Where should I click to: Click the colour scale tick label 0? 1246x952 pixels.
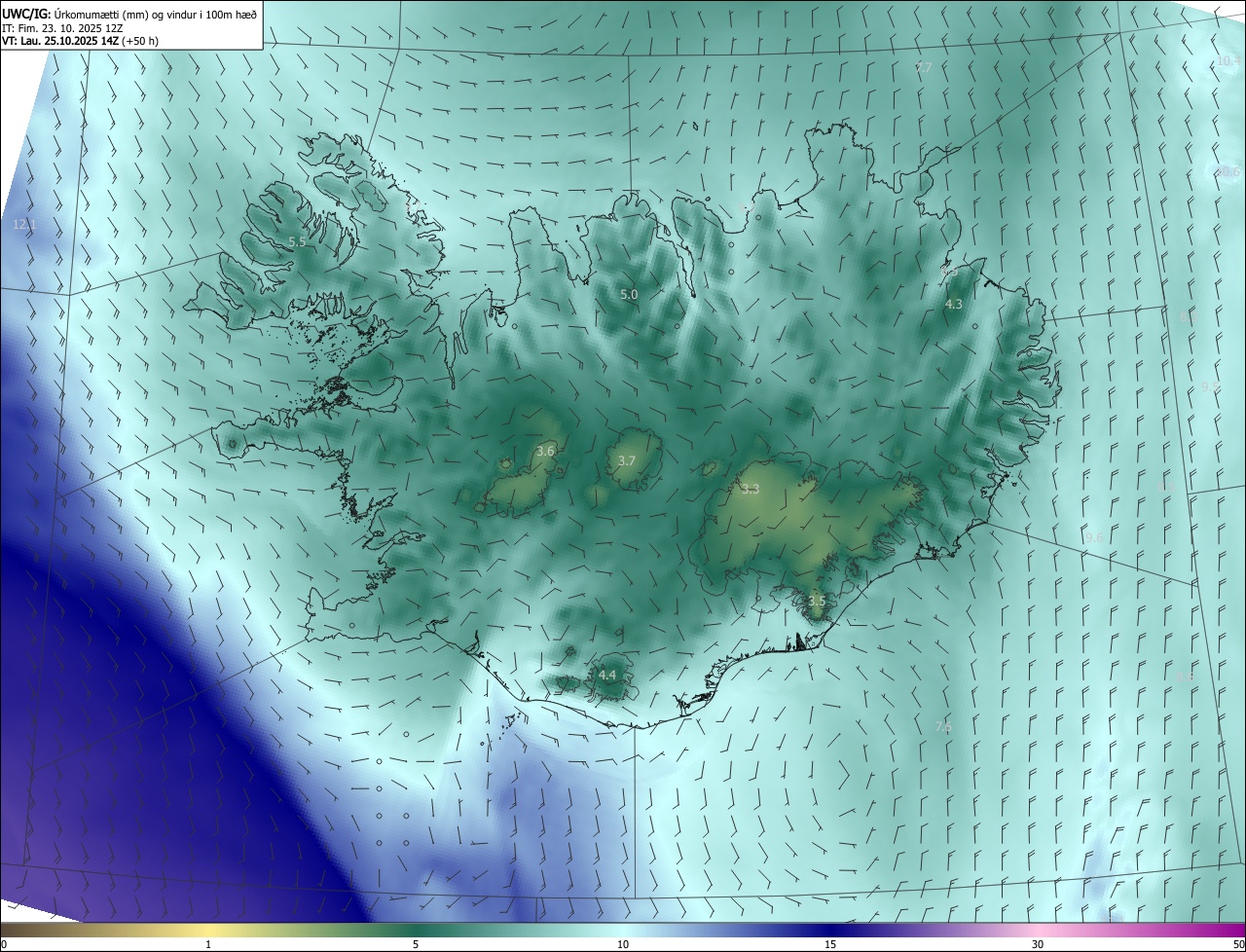tap(4, 944)
